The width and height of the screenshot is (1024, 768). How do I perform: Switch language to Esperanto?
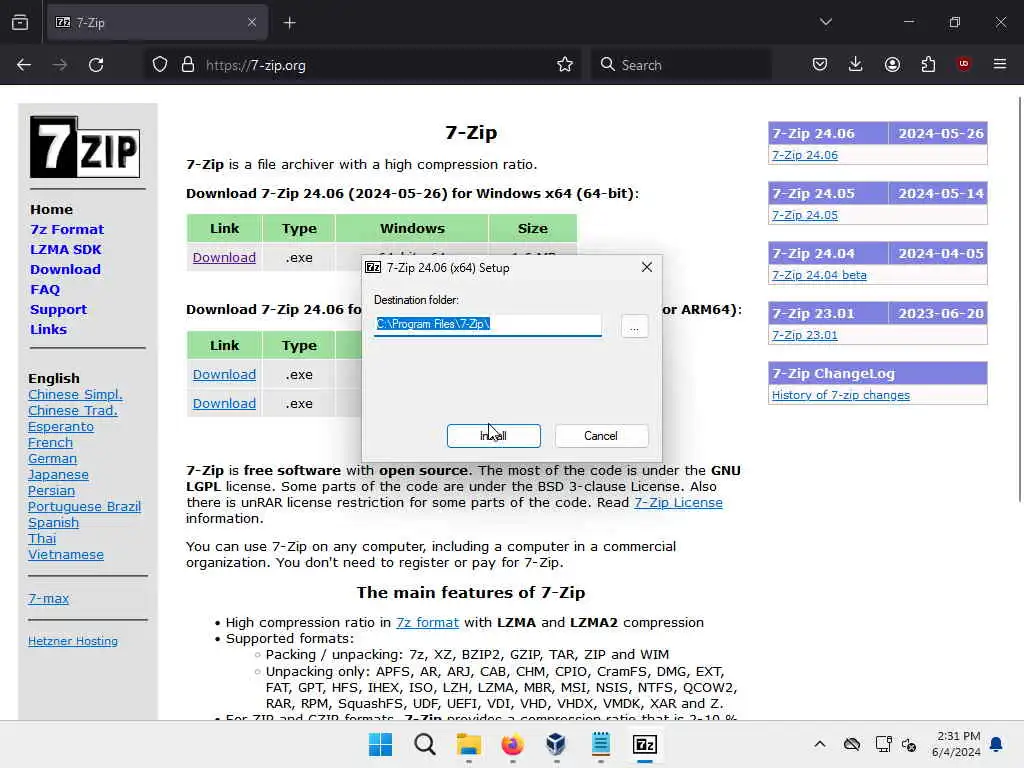pos(61,426)
